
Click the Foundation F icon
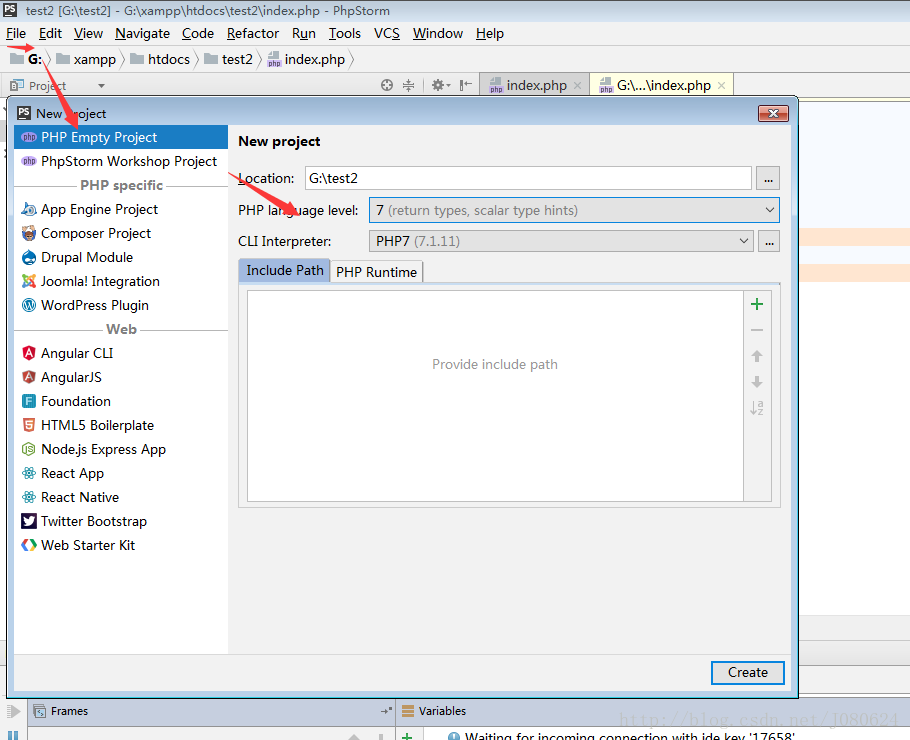pyautogui.click(x=28, y=401)
